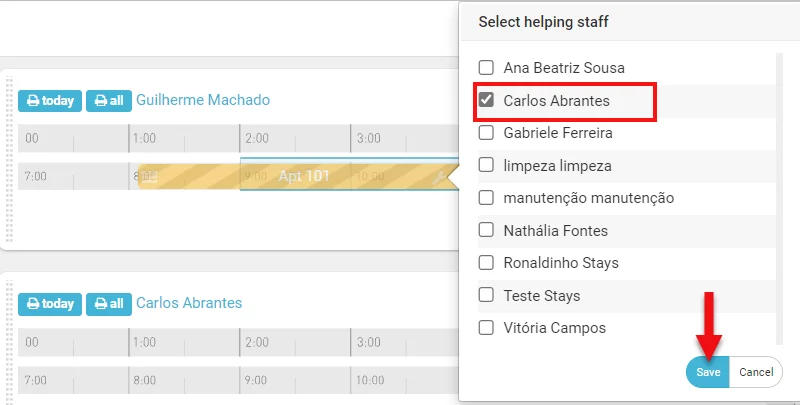
Task: Open the Carlos Abrantes staff link
Action: (x=189, y=303)
